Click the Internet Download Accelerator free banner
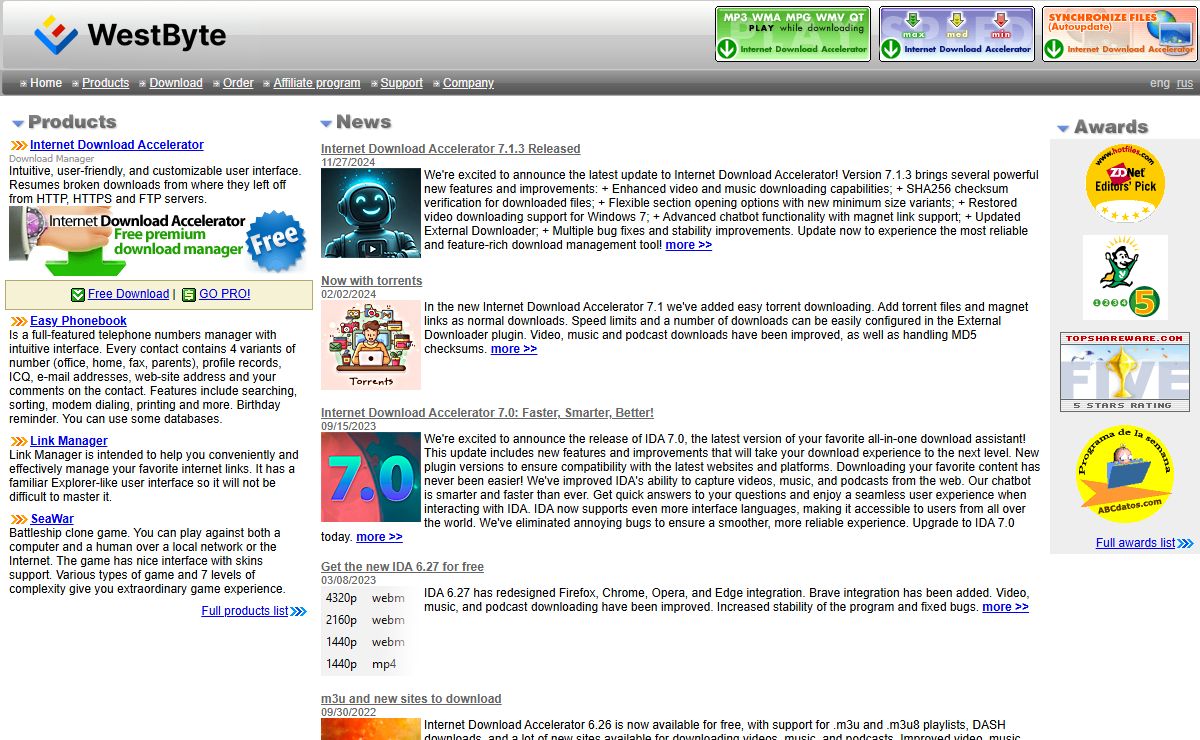The height and width of the screenshot is (740, 1200). tap(158, 241)
